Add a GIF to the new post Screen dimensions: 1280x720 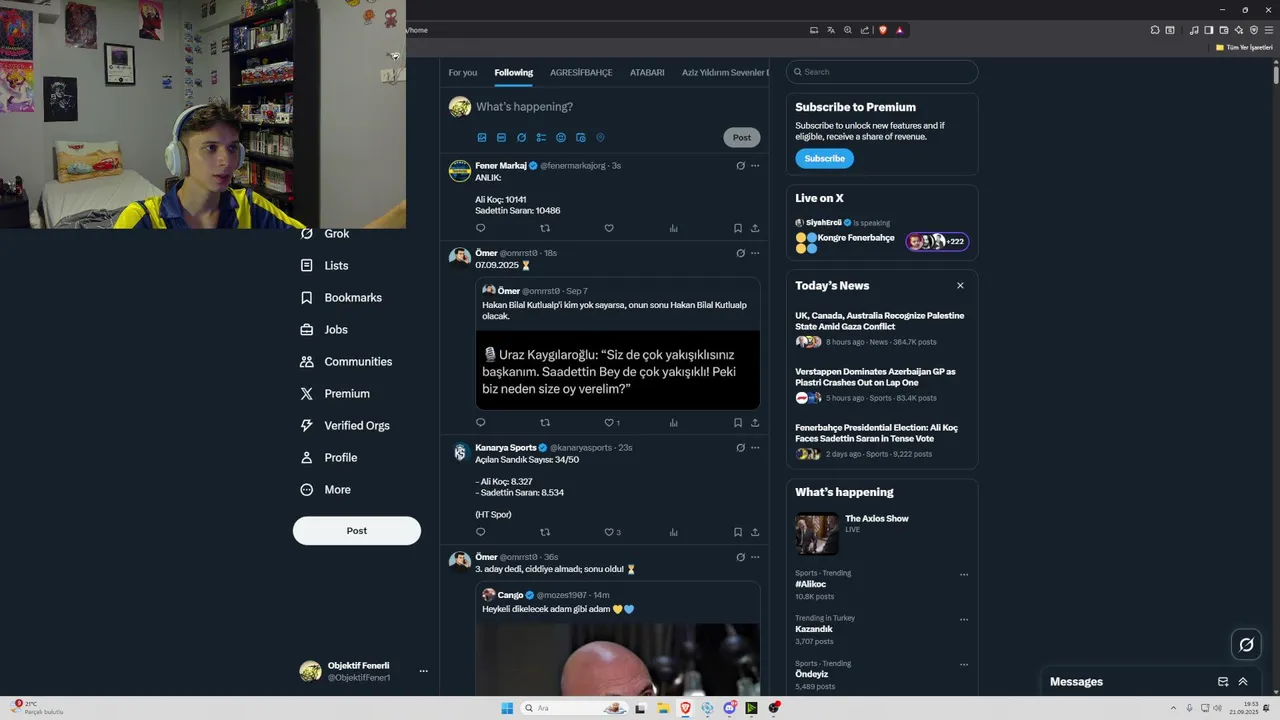tap(502, 138)
